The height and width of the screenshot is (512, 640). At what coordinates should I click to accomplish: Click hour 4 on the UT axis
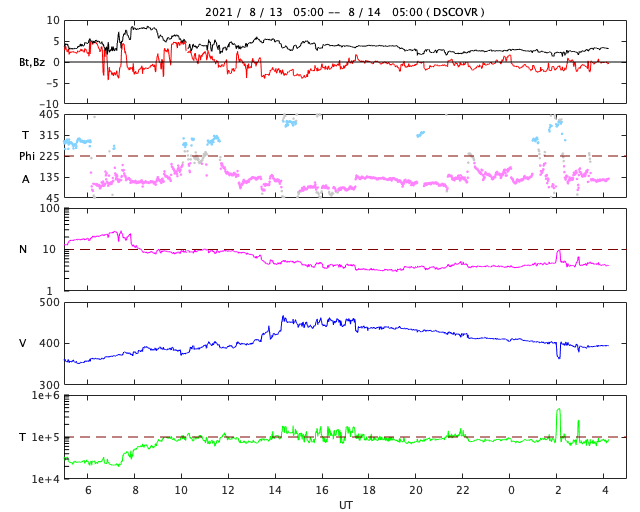(605, 490)
